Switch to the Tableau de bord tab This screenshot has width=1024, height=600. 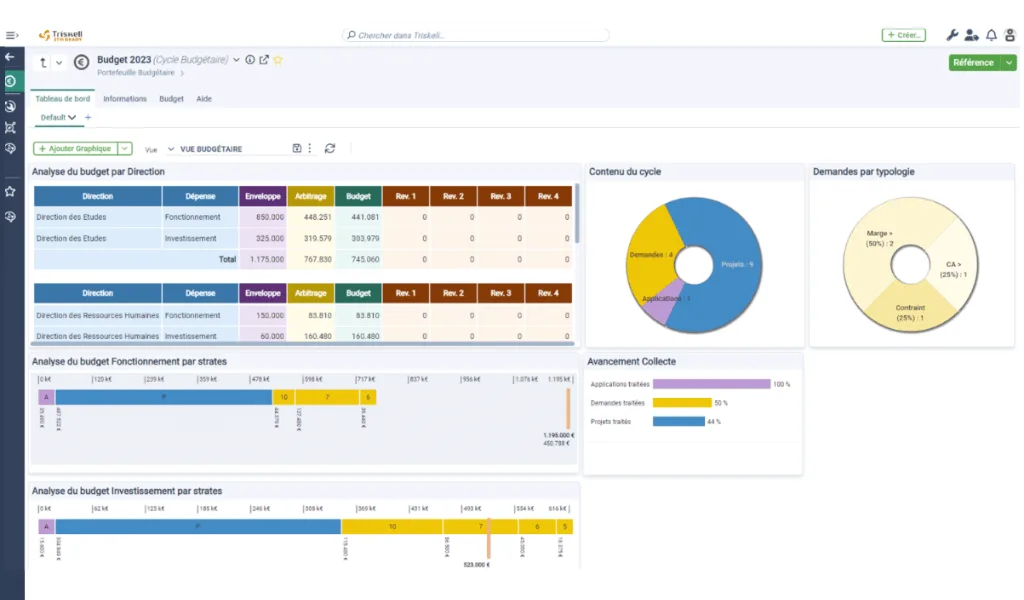pos(63,99)
